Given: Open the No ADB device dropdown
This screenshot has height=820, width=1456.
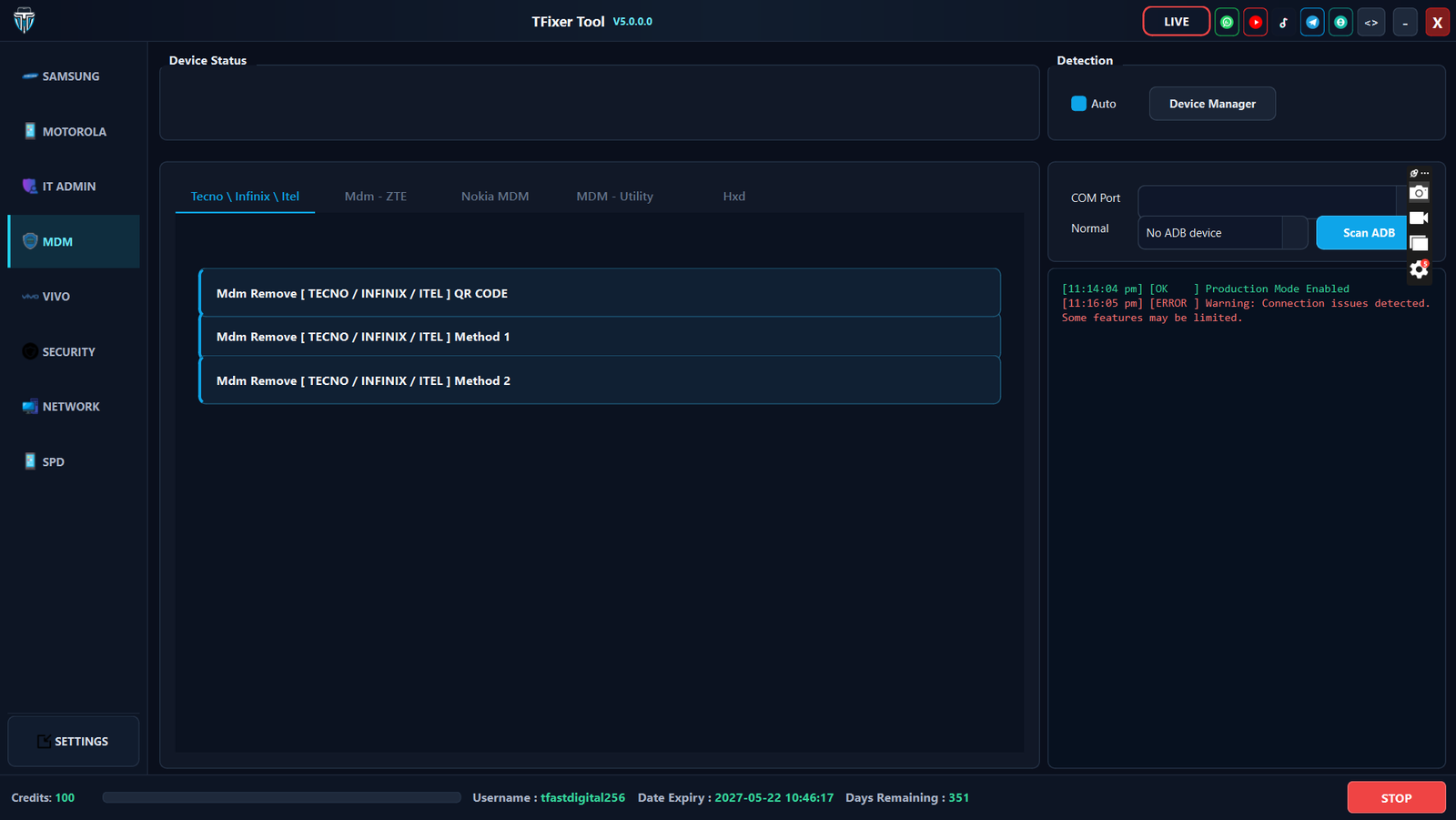Looking at the screenshot, I should click(1223, 233).
